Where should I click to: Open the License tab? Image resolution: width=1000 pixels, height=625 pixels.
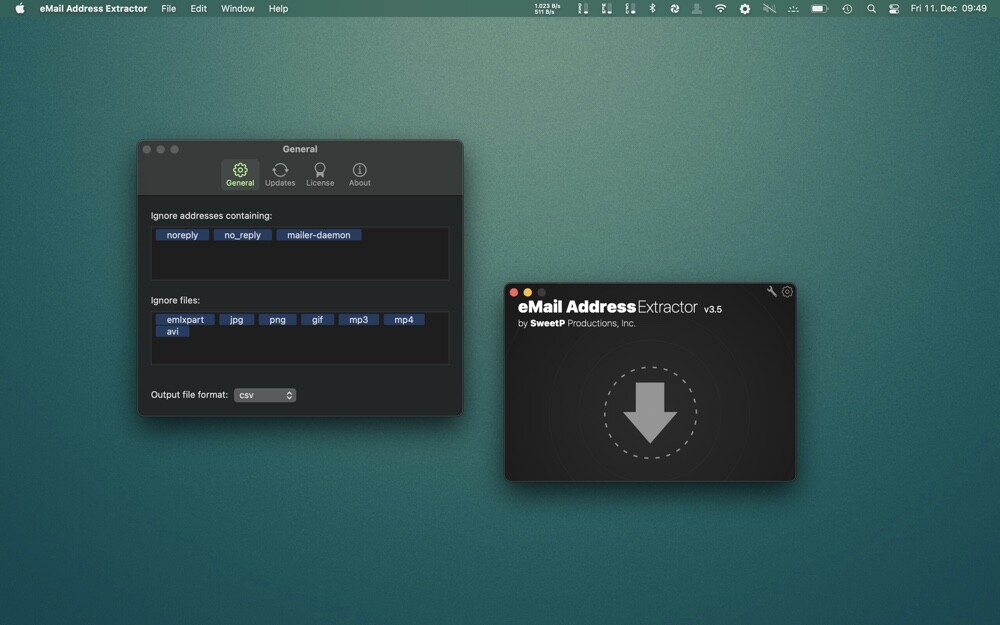(320, 175)
